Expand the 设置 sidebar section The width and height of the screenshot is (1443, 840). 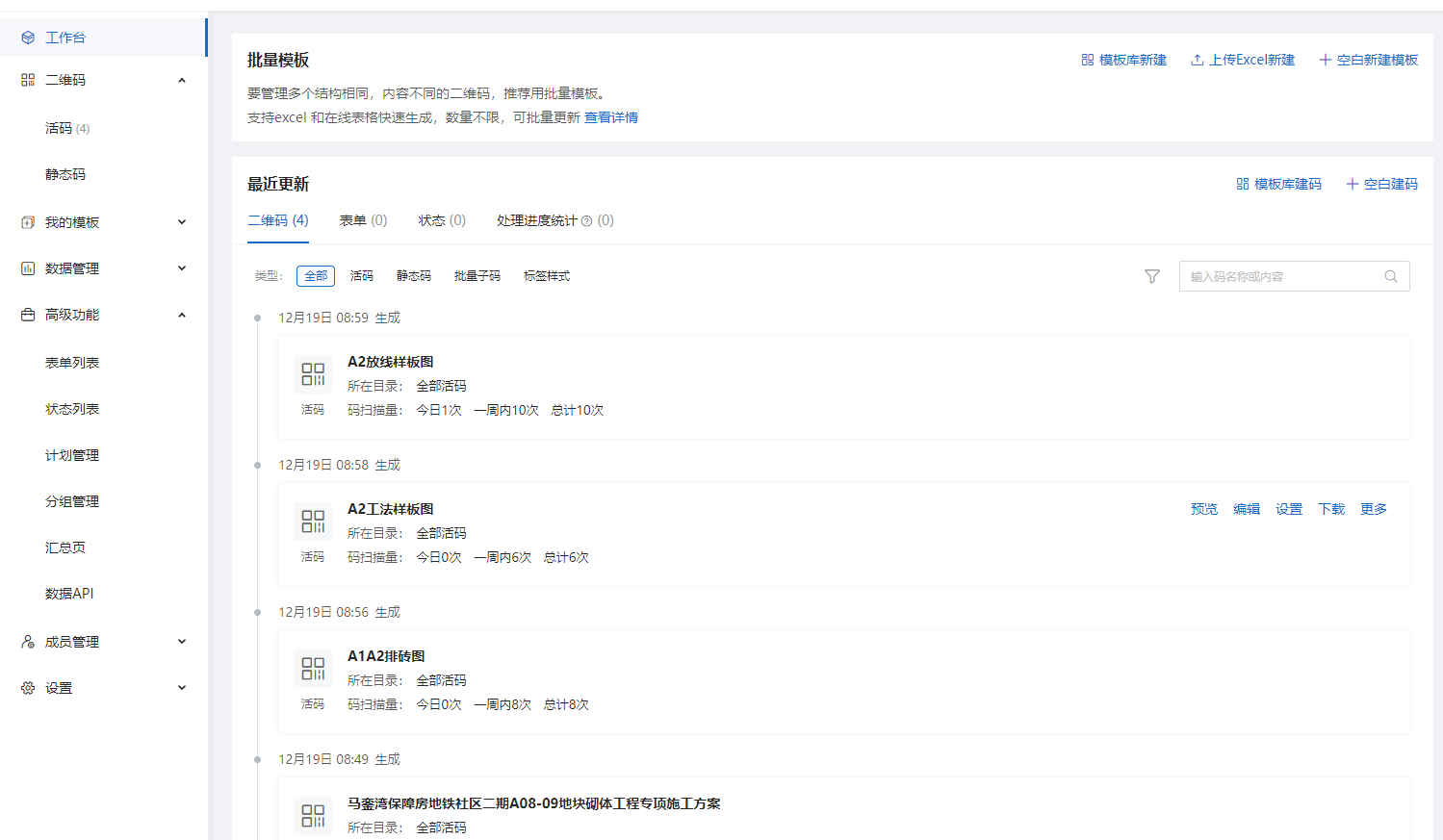(181, 687)
